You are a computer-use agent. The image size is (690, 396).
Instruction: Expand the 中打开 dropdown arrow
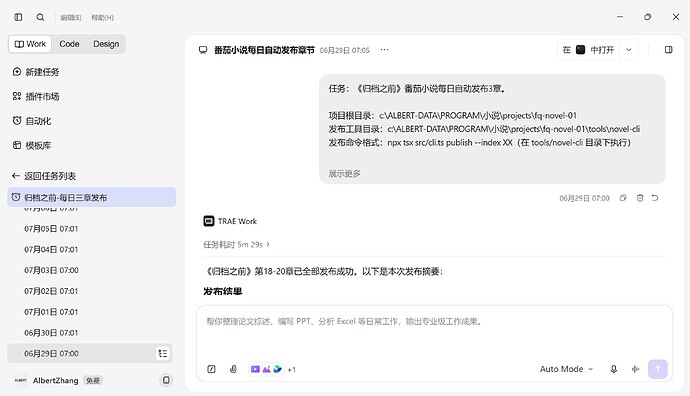point(629,50)
